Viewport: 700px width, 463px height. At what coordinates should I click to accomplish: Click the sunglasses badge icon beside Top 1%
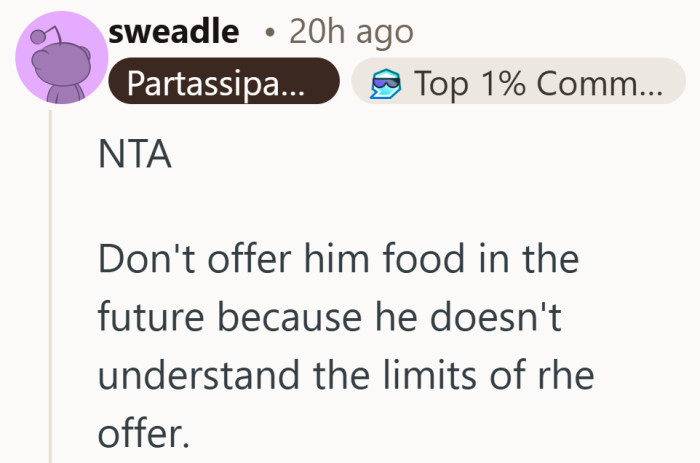[386, 84]
